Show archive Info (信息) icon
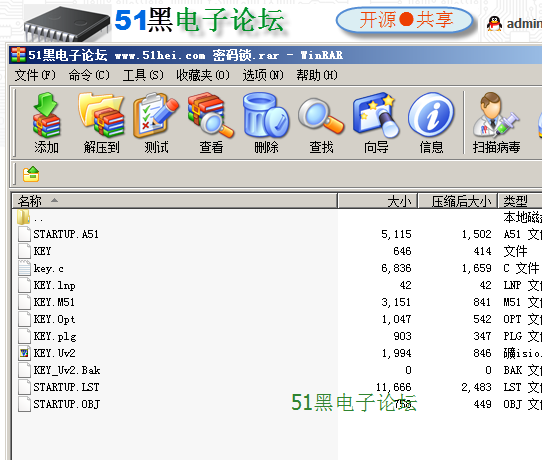Viewport: 542px width, 460px height. [431, 123]
